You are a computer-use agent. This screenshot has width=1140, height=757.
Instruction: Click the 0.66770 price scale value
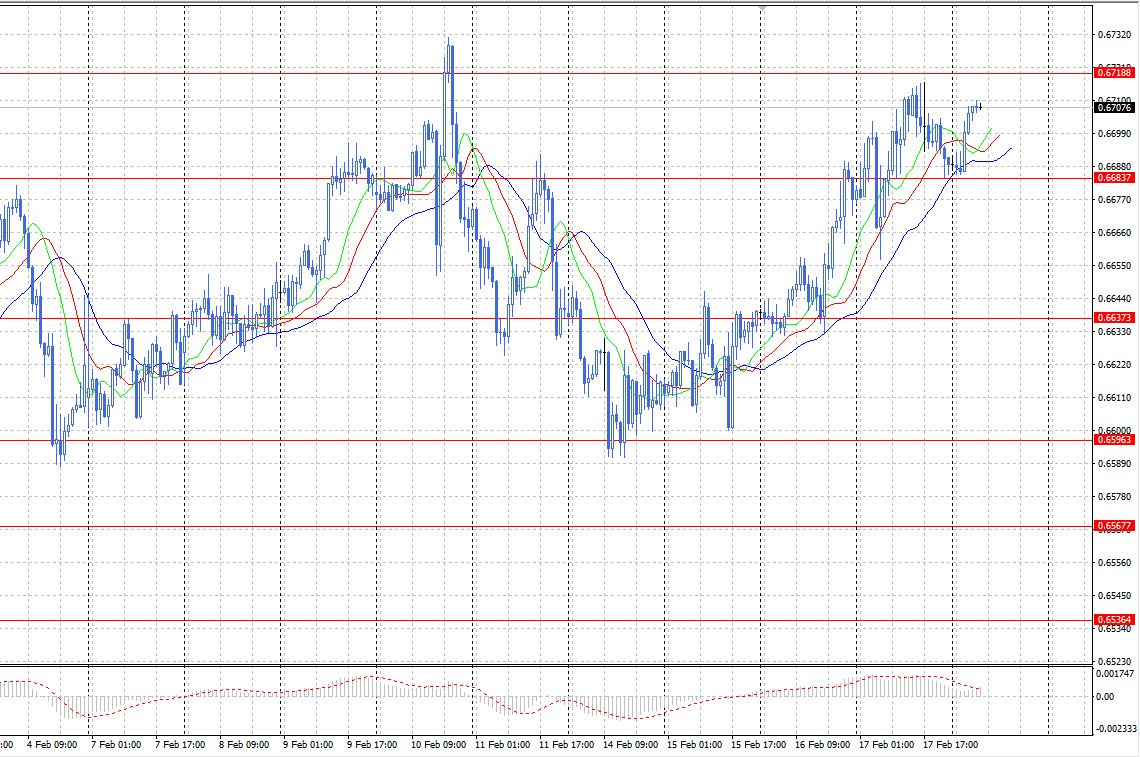pyautogui.click(x=1114, y=199)
